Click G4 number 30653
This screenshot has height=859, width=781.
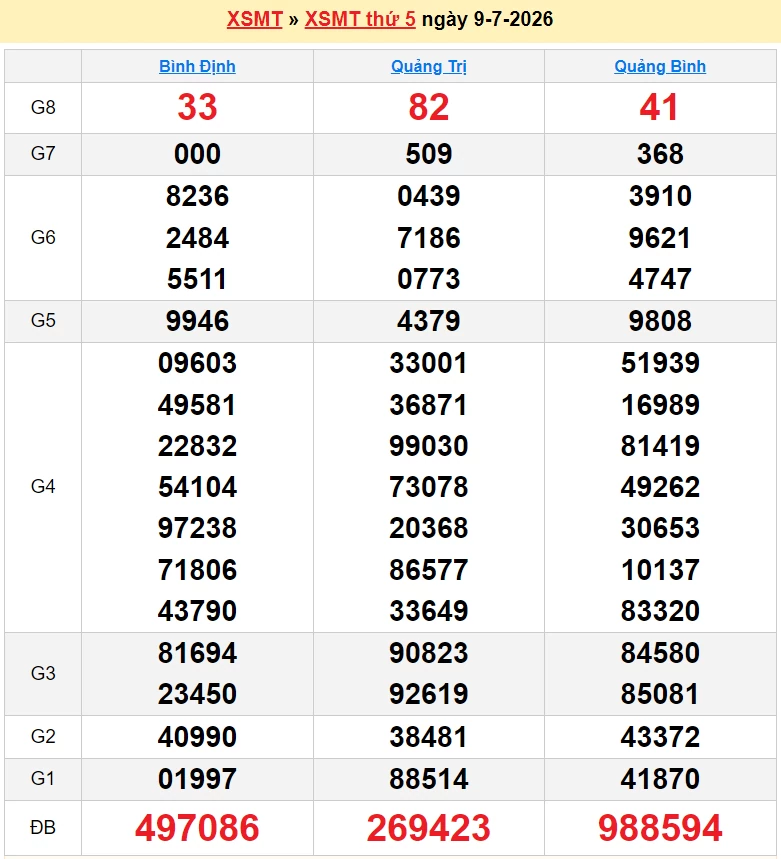(x=660, y=528)
